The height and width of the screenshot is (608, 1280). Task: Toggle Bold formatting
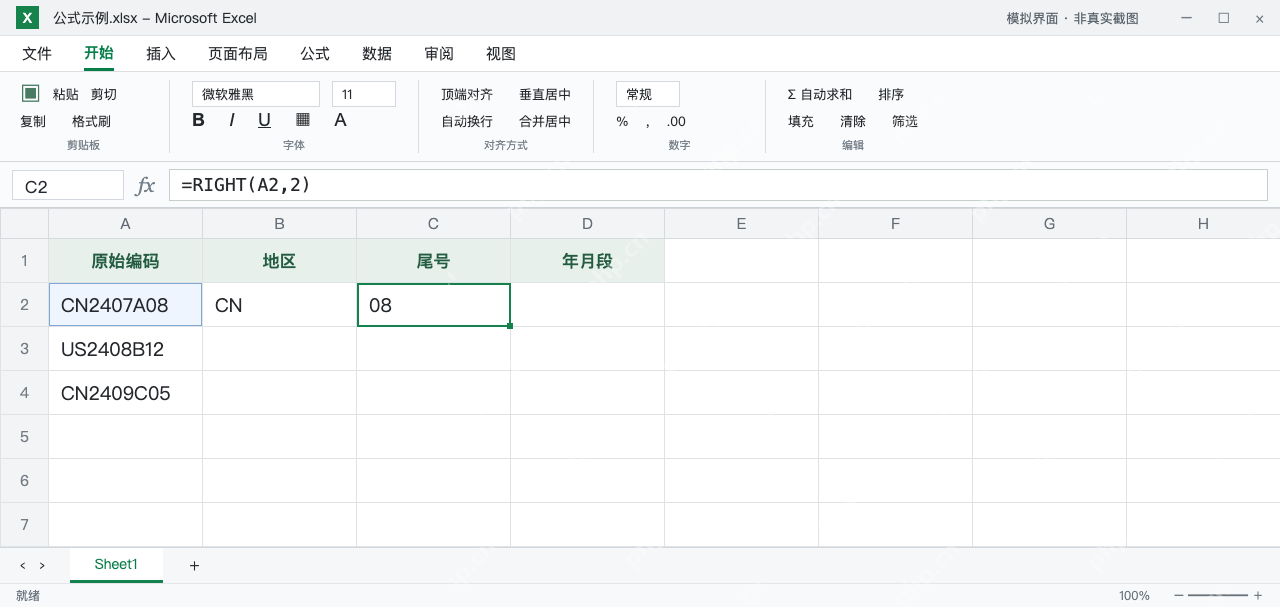pyautogui.click(x=198, y=120)
